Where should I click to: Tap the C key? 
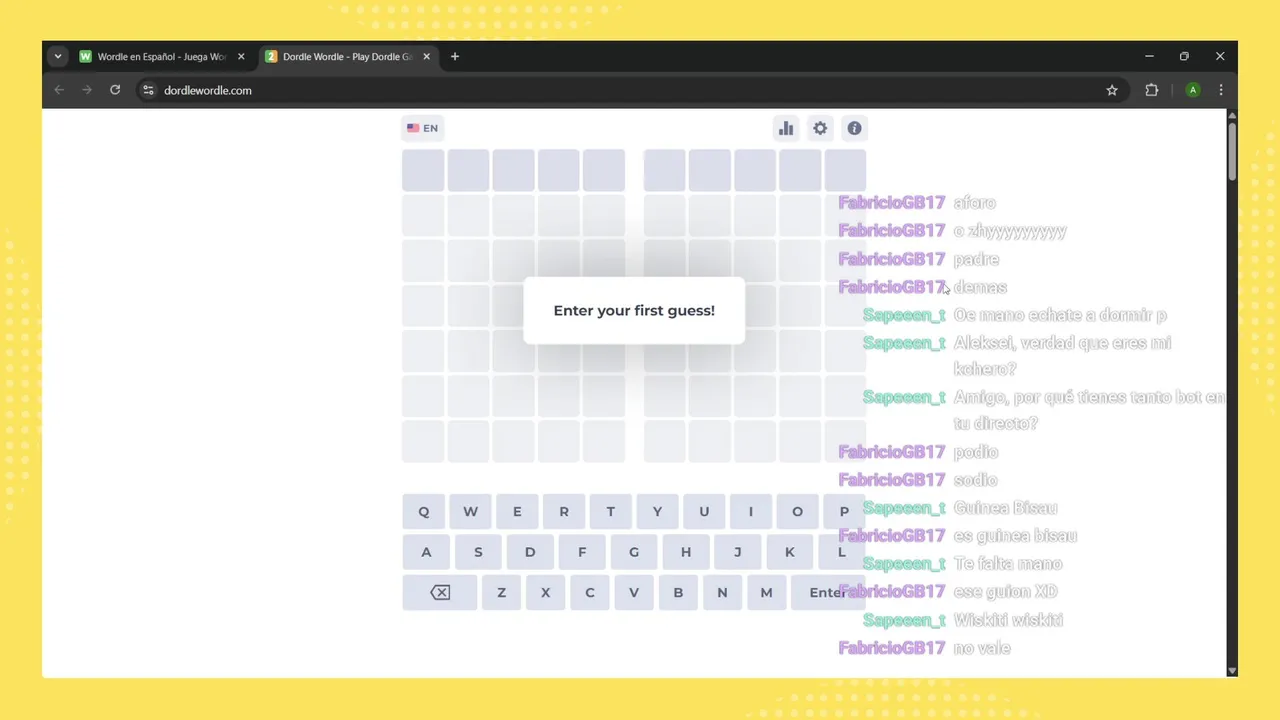pos(590,592)
